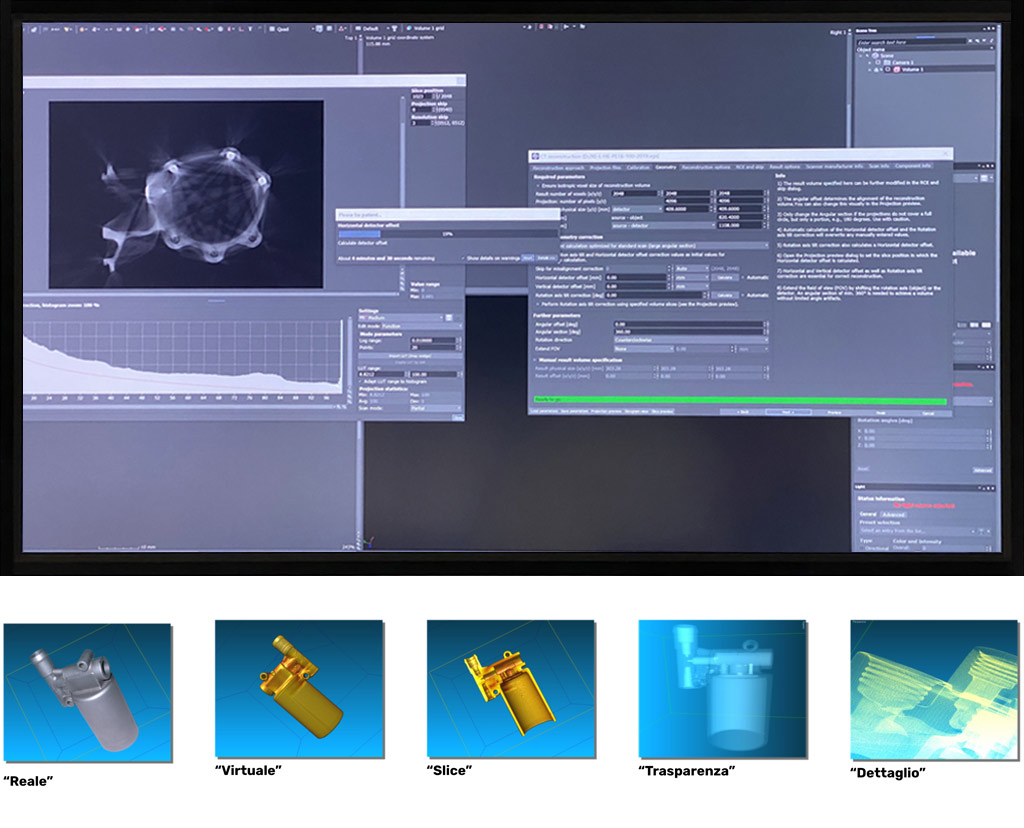
Task: Click Cancel in CT reconstruction dialog
Action: click(x=928, y=413)
